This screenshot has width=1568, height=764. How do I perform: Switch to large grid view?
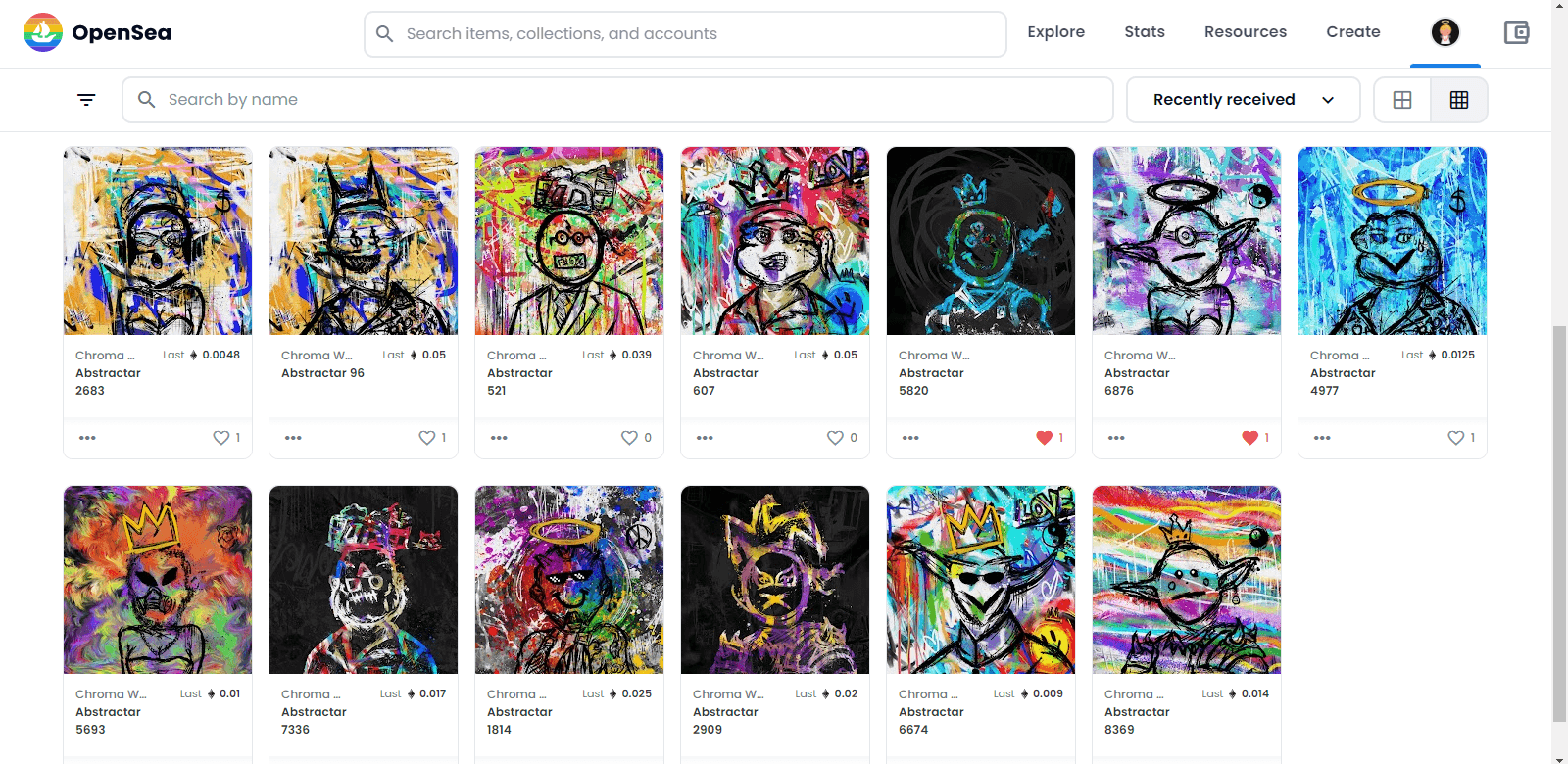click(1402, 100)
